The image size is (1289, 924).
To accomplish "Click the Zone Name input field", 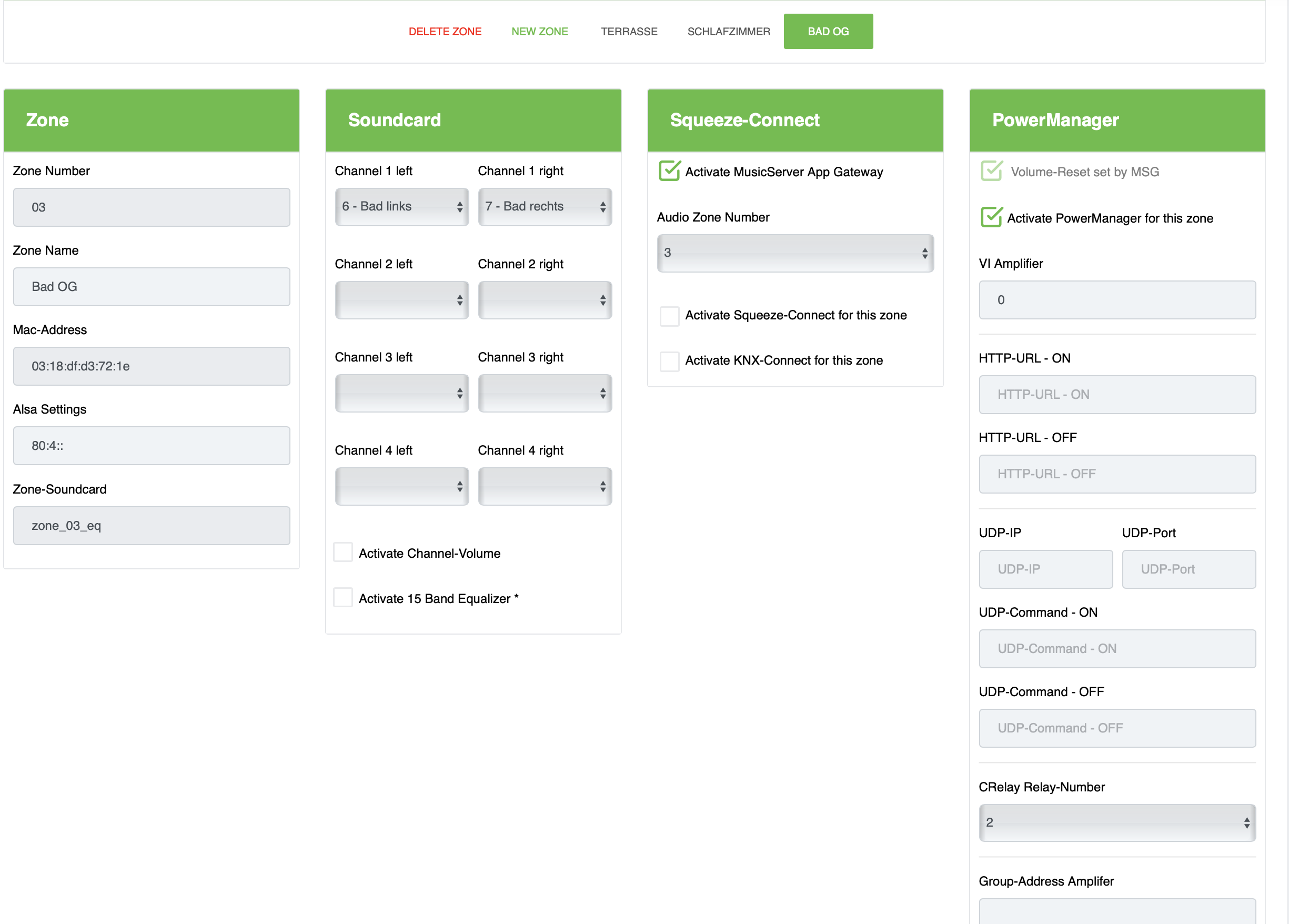I will (151, 286).
